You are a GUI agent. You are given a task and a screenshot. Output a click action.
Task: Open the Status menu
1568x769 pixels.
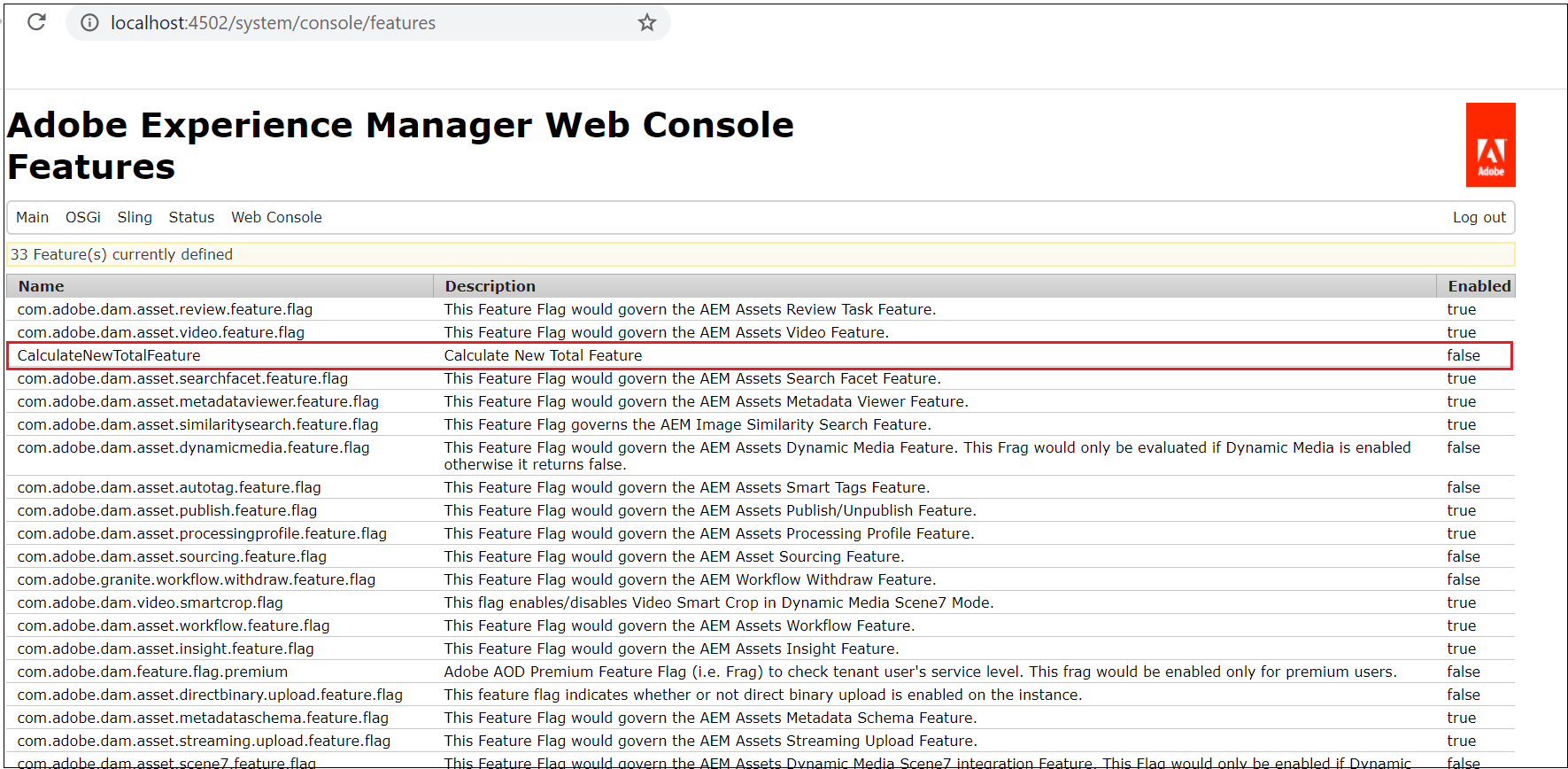click(191, 217)
